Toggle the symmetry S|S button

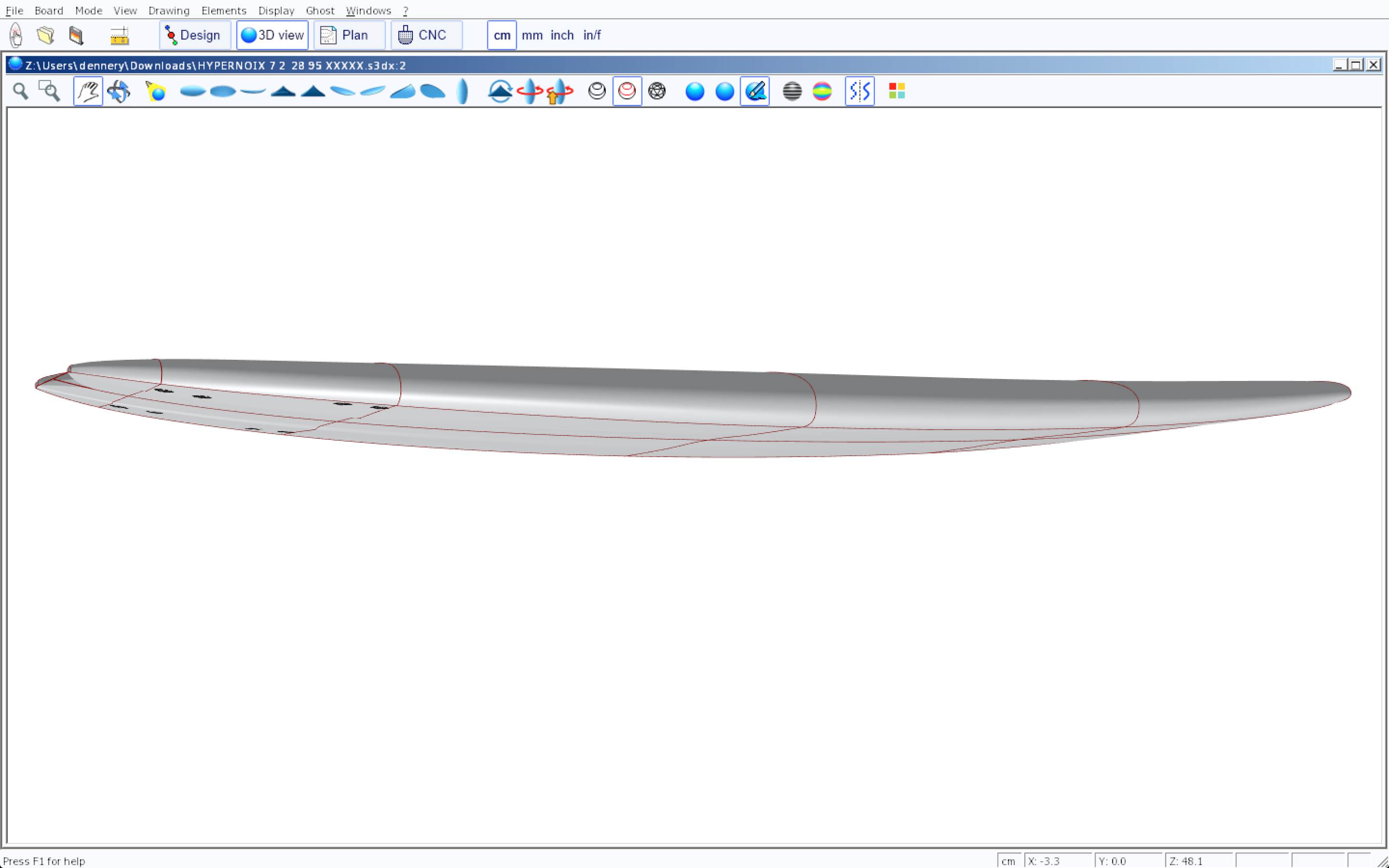[x=859, y=91]
